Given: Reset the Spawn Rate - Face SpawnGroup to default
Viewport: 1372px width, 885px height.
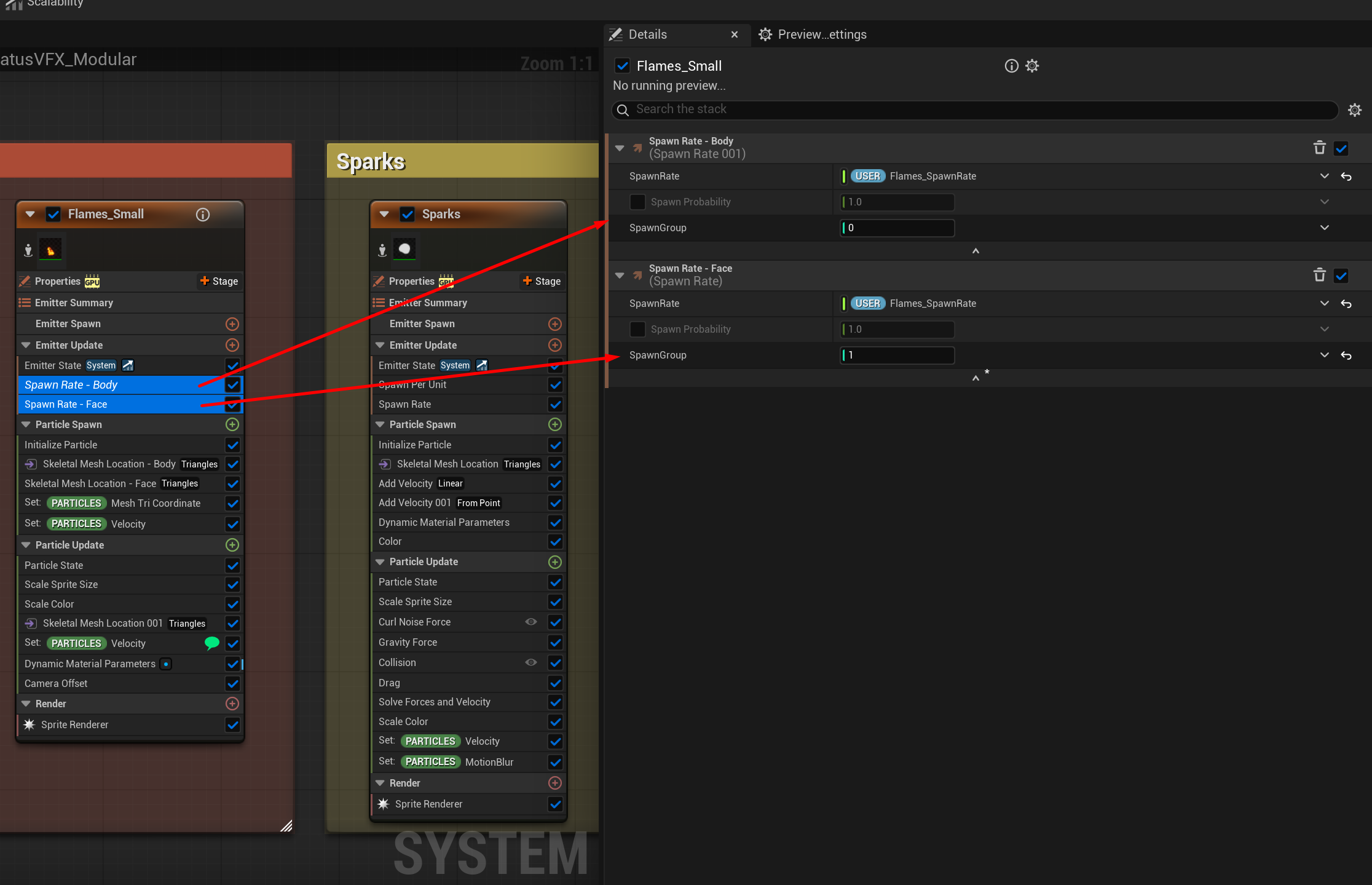Looking at the screenshot, I should click(1346, 355).
